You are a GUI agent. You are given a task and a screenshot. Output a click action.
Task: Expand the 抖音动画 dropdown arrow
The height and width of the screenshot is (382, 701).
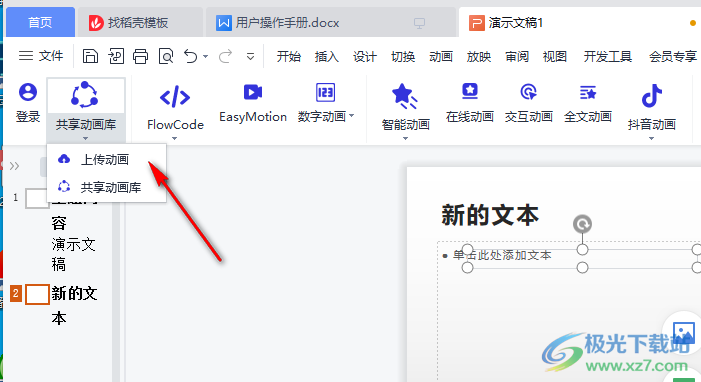click(x=651, y=138)
